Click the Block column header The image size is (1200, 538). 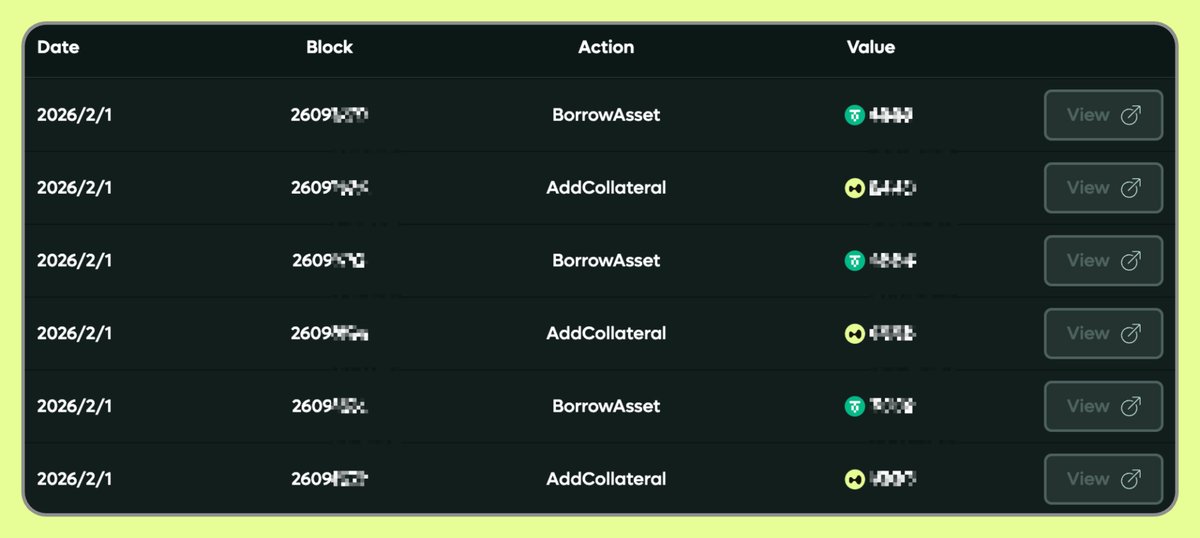pos(329,47)
